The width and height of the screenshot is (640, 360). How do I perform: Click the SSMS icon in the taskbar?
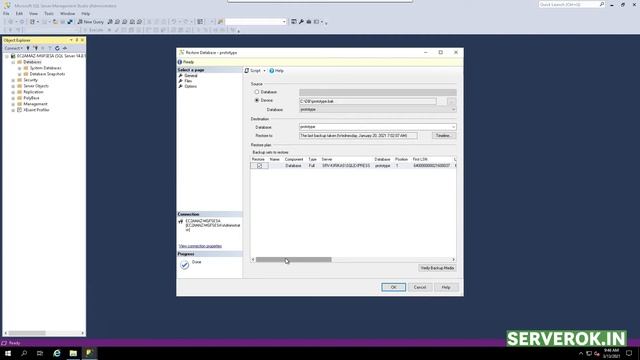point(89,353)
